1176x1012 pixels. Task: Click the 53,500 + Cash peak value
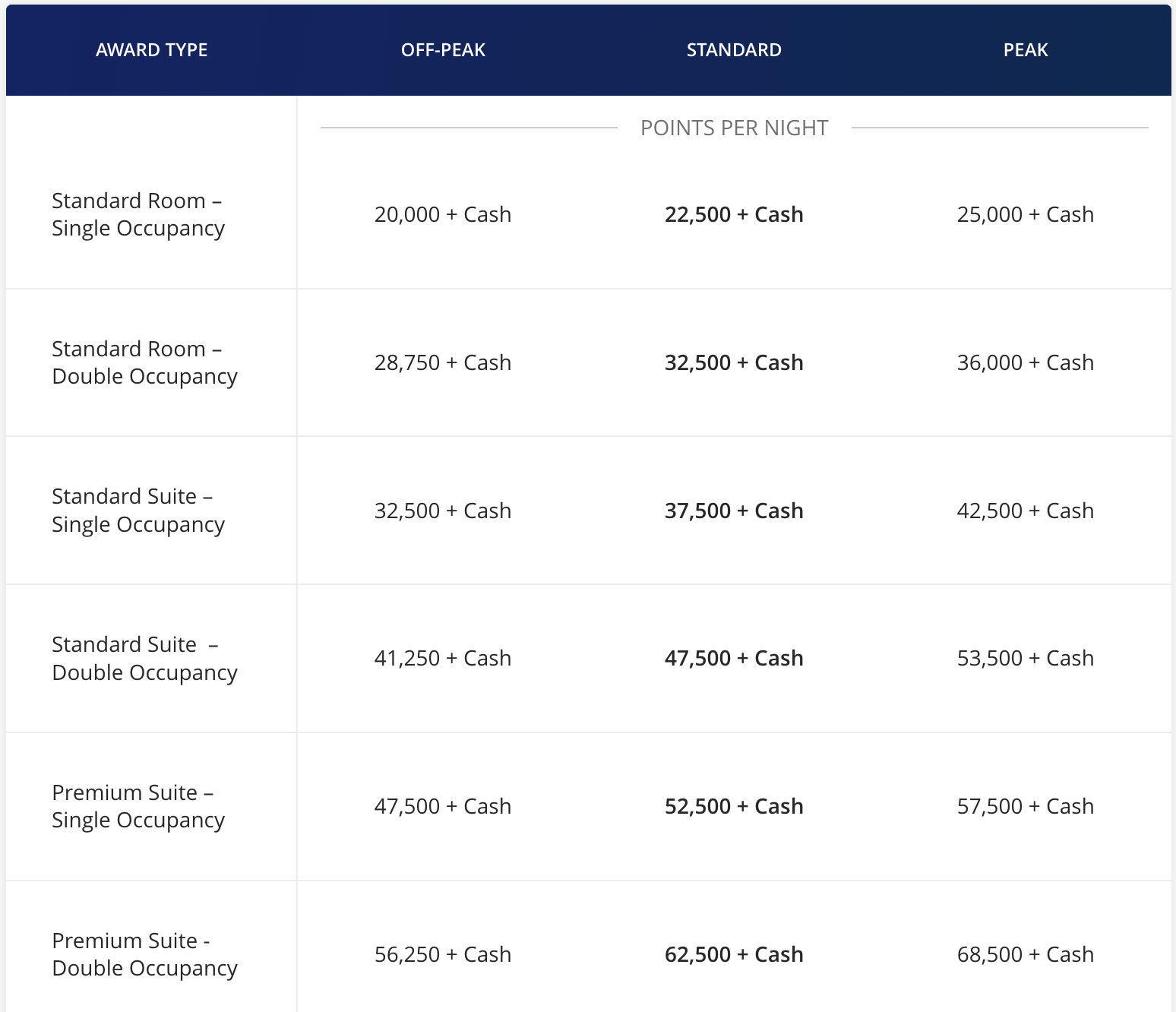pyautogui.click(x=1026, y=658)
